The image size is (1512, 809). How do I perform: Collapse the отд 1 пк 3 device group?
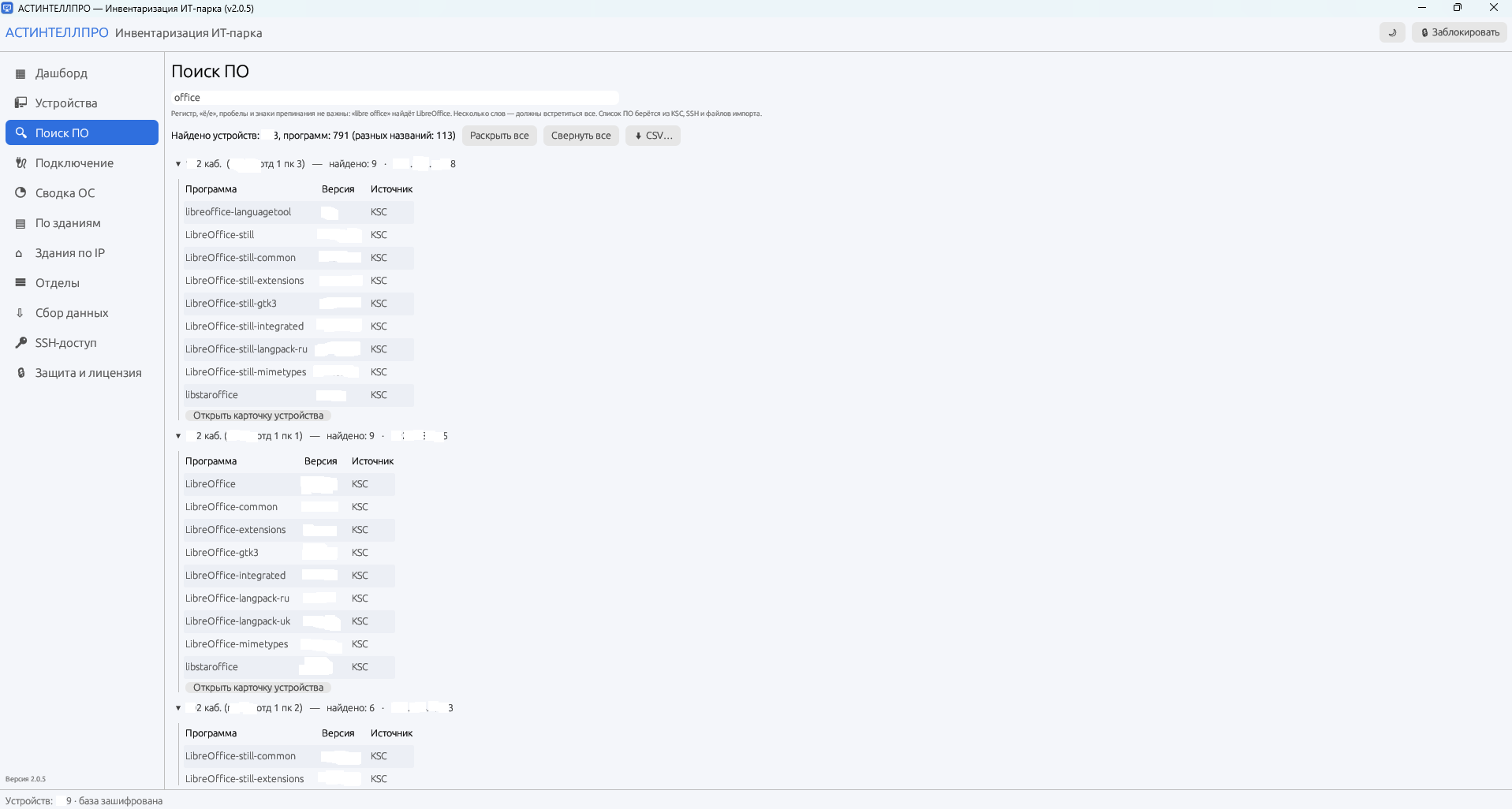pos(178,164)
